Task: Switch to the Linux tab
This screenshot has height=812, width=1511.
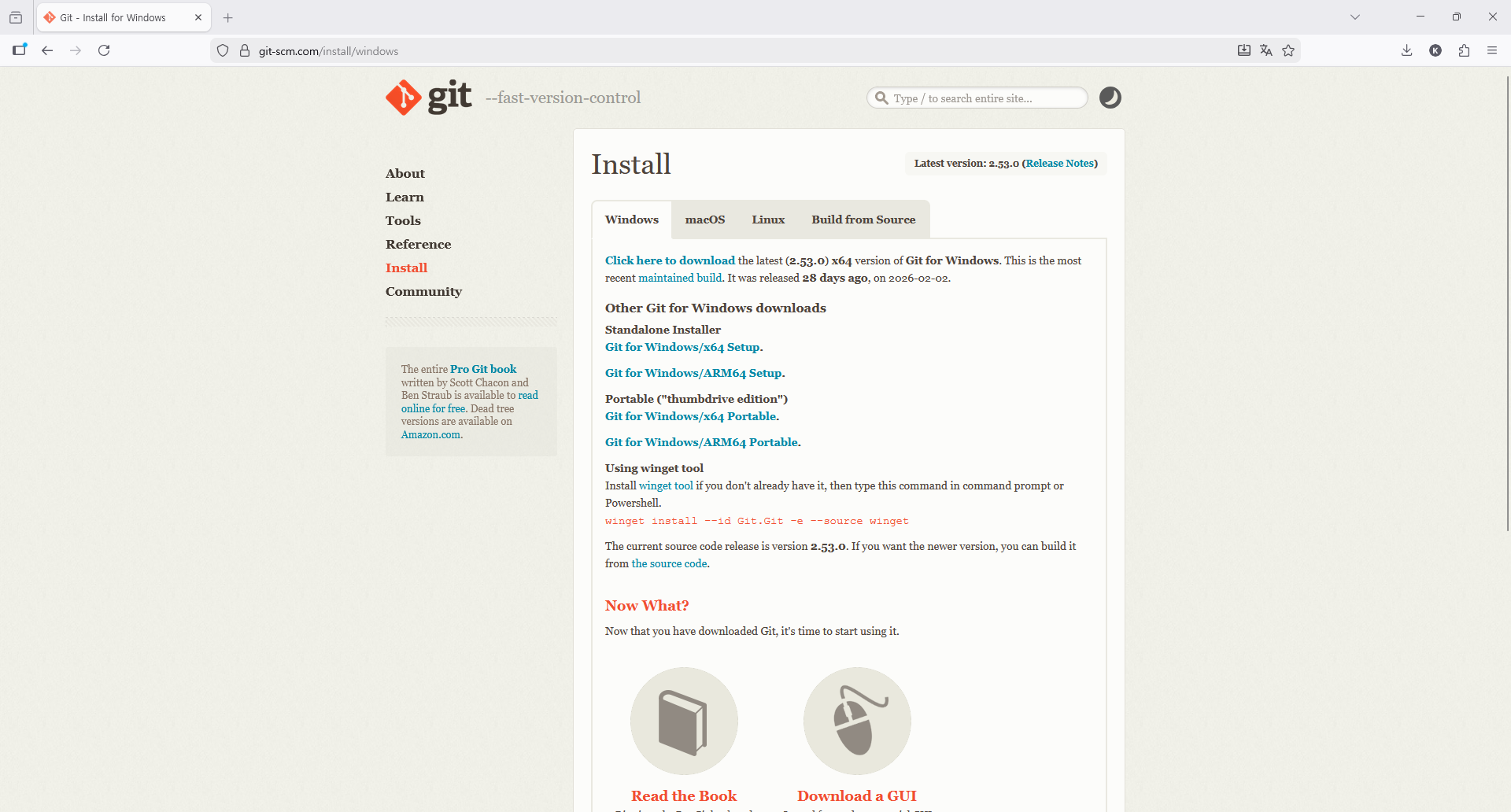Action: 768,220
